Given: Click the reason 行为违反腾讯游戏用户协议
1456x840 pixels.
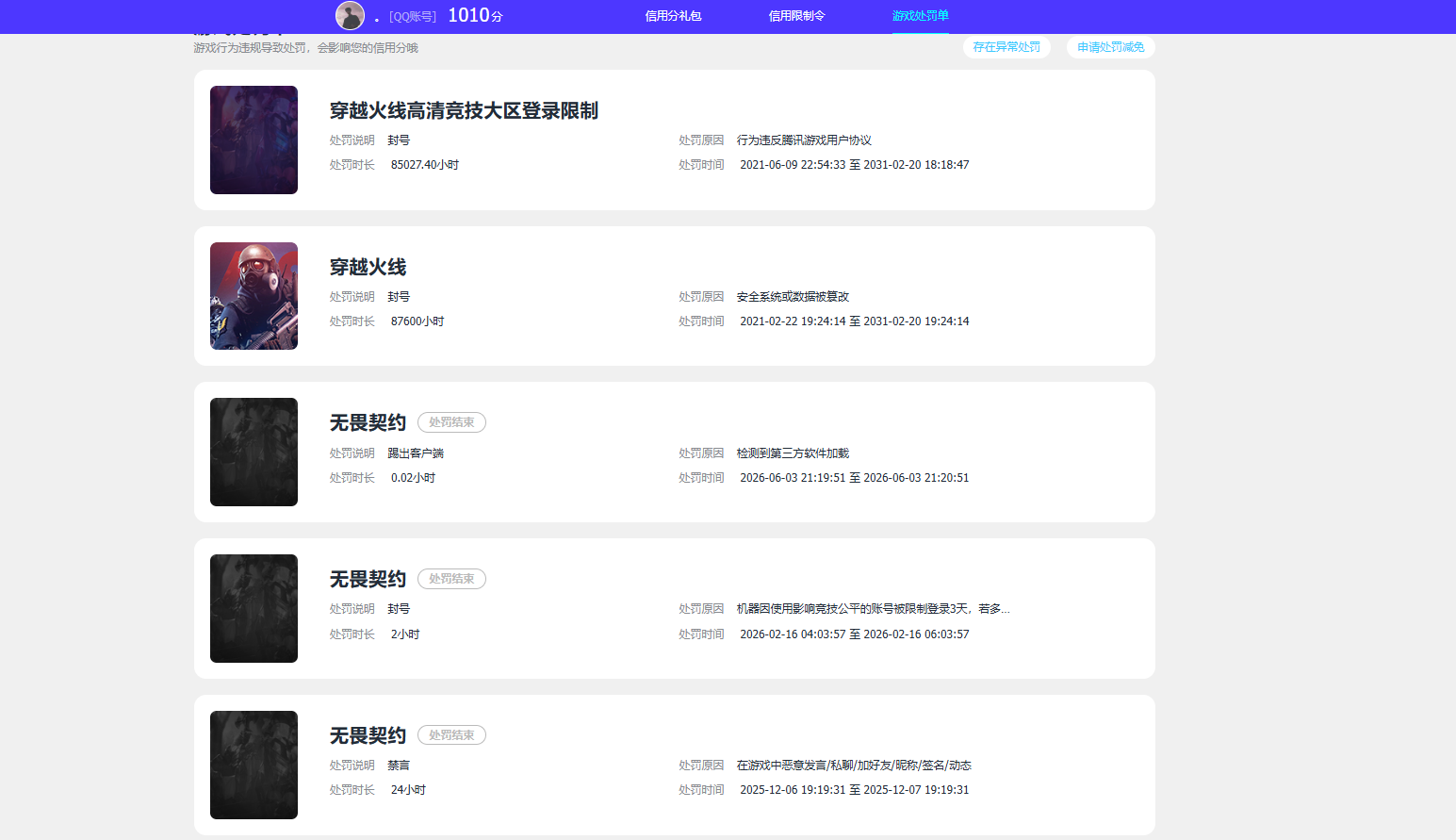Looking at the screenshot, I should point(804,140).
